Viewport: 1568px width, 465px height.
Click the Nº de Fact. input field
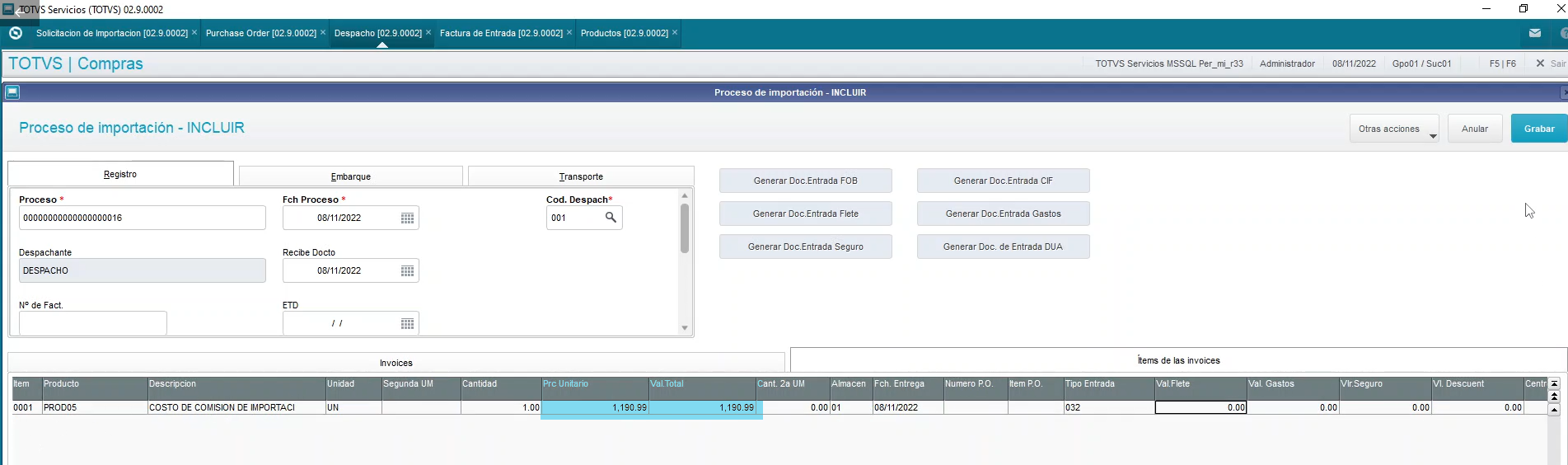[93, 323]
